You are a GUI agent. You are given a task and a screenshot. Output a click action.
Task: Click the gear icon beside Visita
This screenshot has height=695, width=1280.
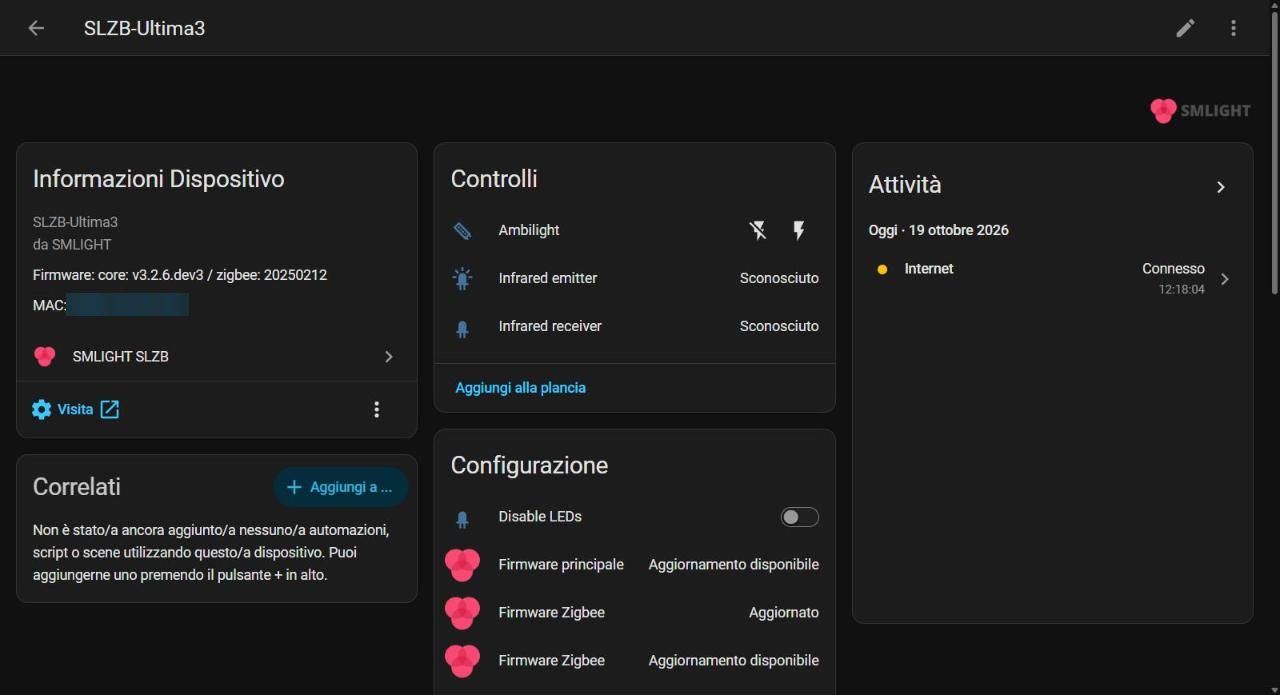41,409
